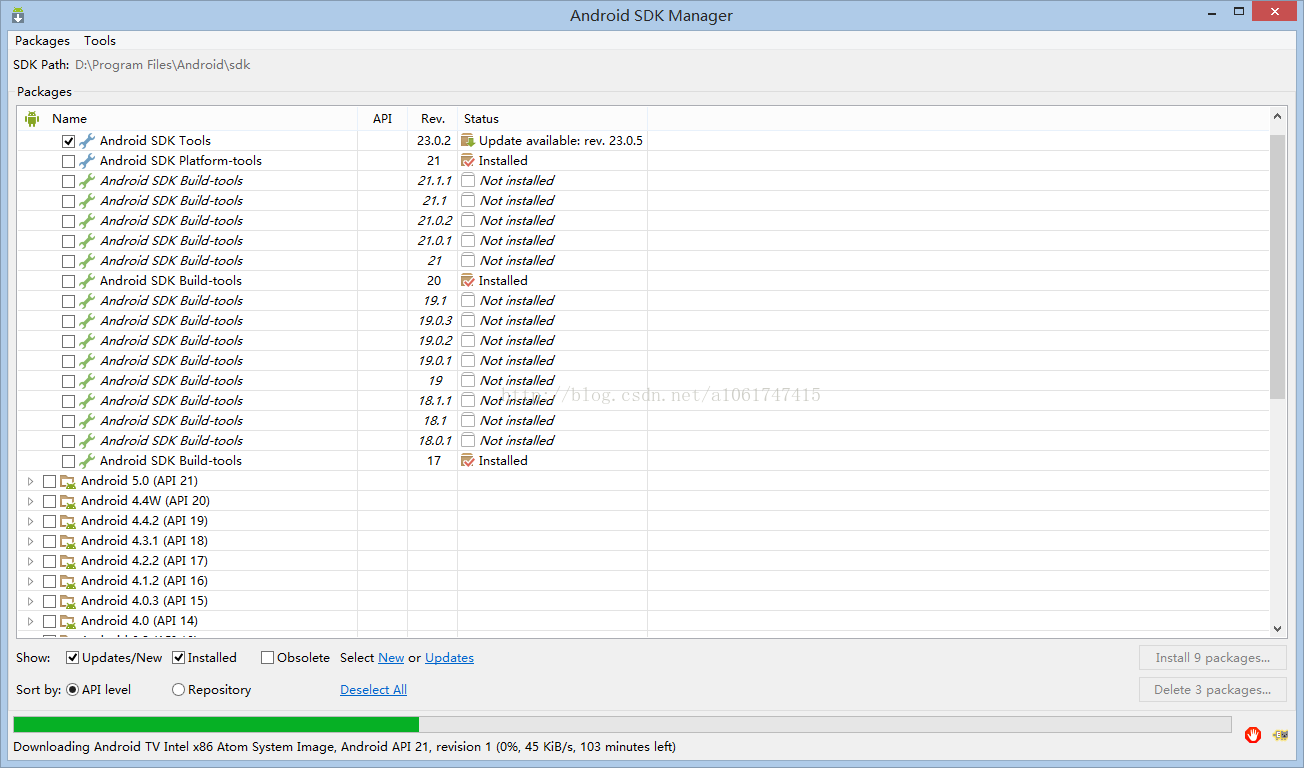Click the Android SDK Platform-tools wrench icon
This screenshot has width=1304, height=768.
pos(87,161)
